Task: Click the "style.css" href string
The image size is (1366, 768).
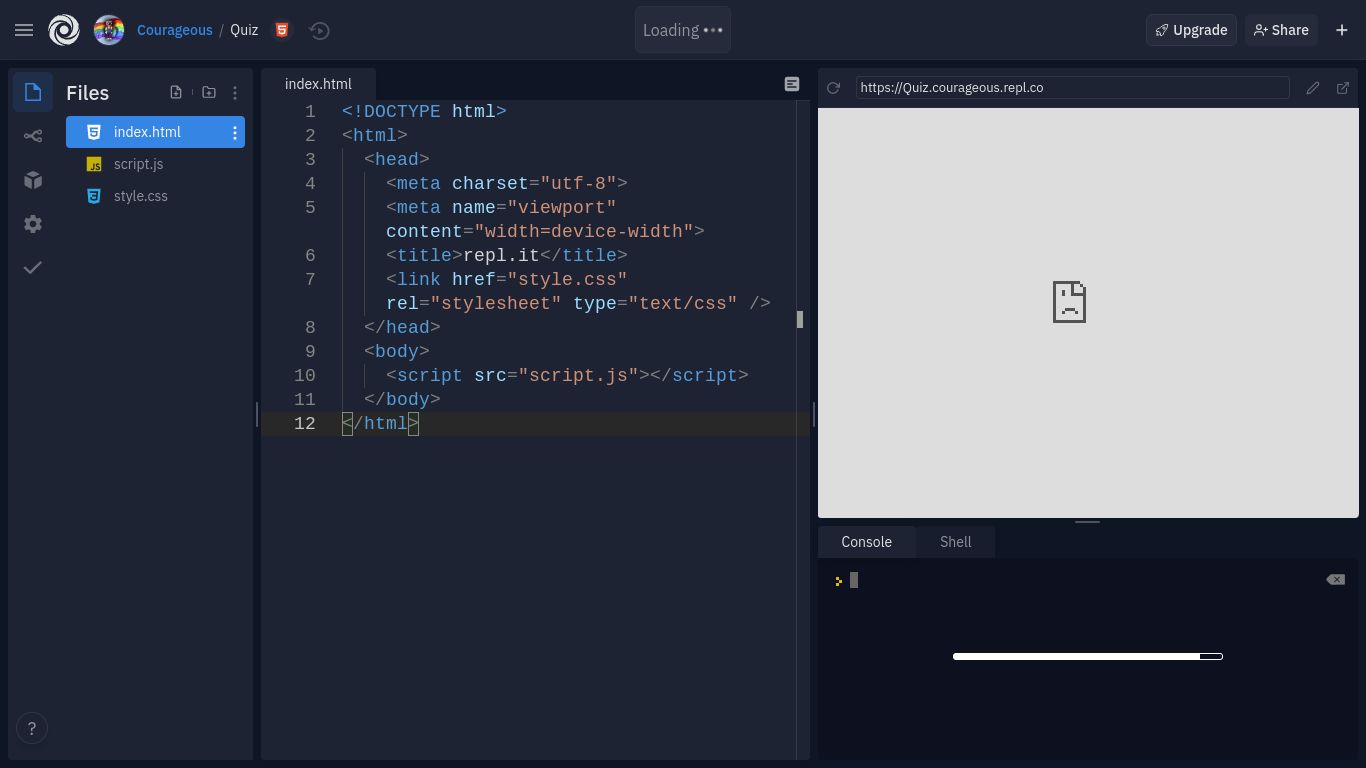Action: pos(567,279)
